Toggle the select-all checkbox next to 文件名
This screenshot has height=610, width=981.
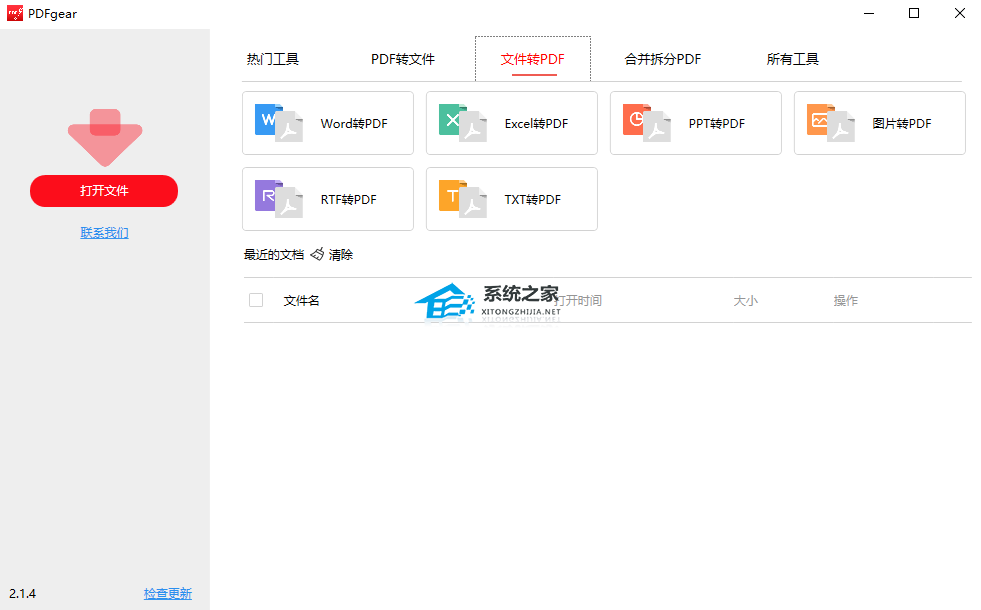(x=256, y=300)
